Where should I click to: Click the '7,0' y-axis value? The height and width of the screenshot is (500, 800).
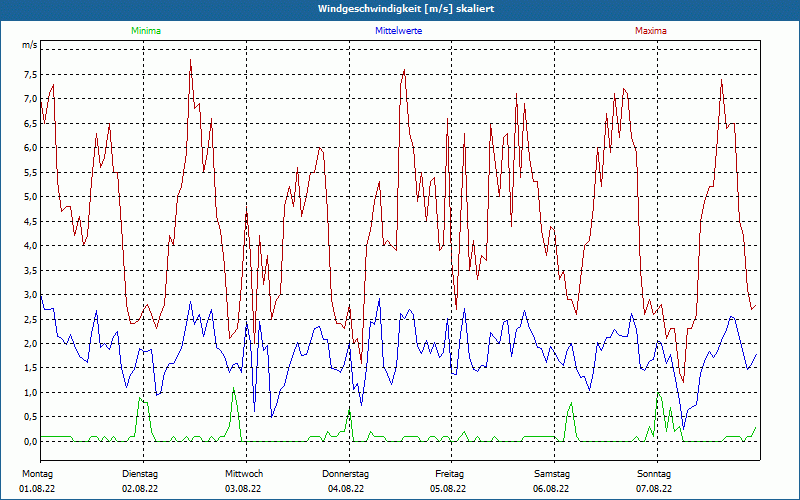pyautogui.click(x=30, y=98)
